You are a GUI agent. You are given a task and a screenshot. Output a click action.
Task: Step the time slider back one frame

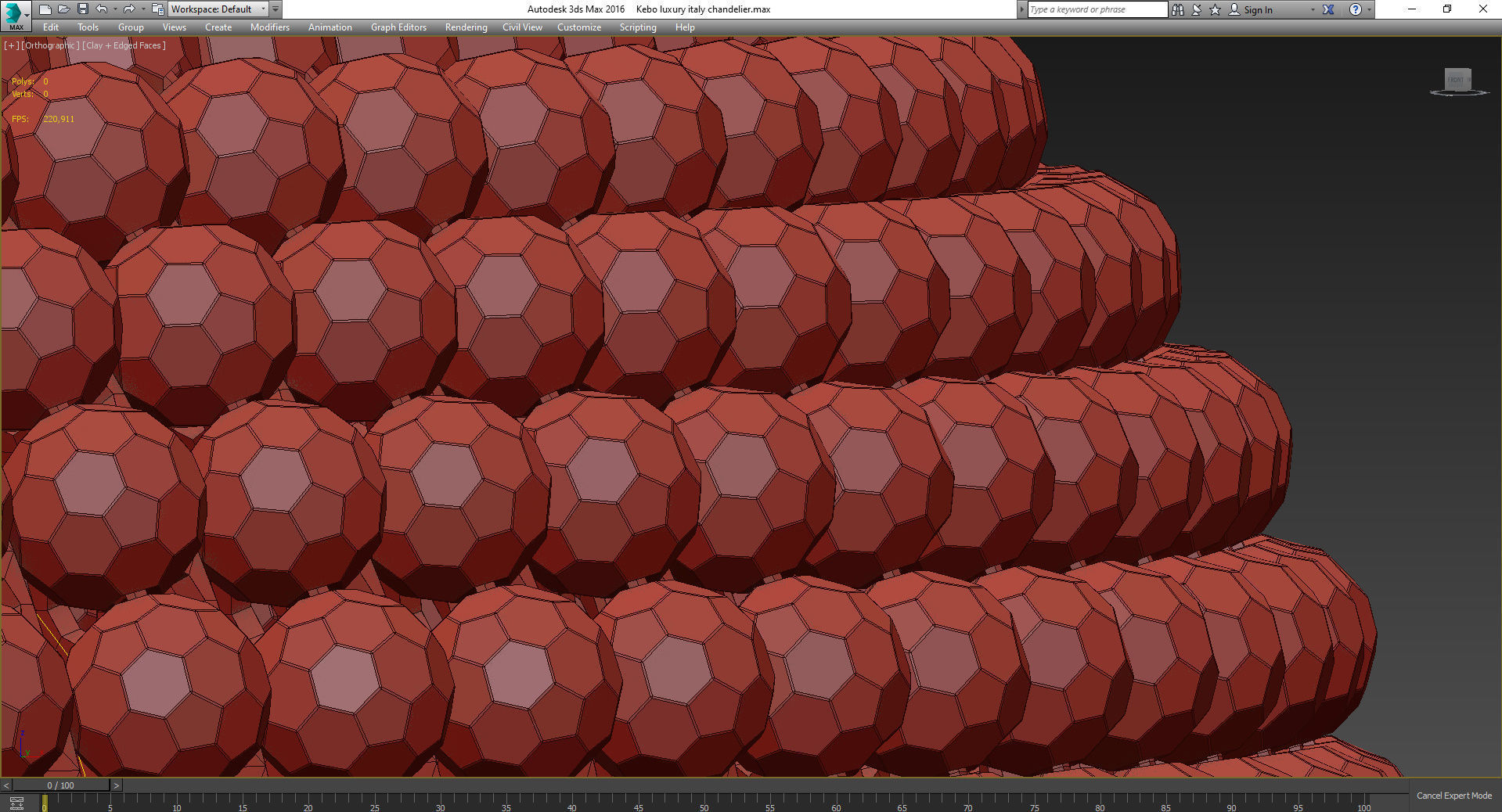click(6, 785)
